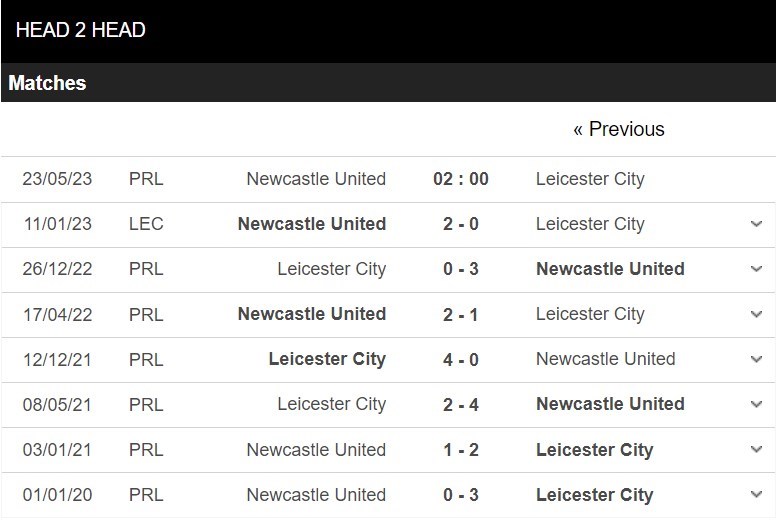Open the 2 - 0 score on 11/01/23
Viewport: 781px width, 530px height.
coord(461,224)
